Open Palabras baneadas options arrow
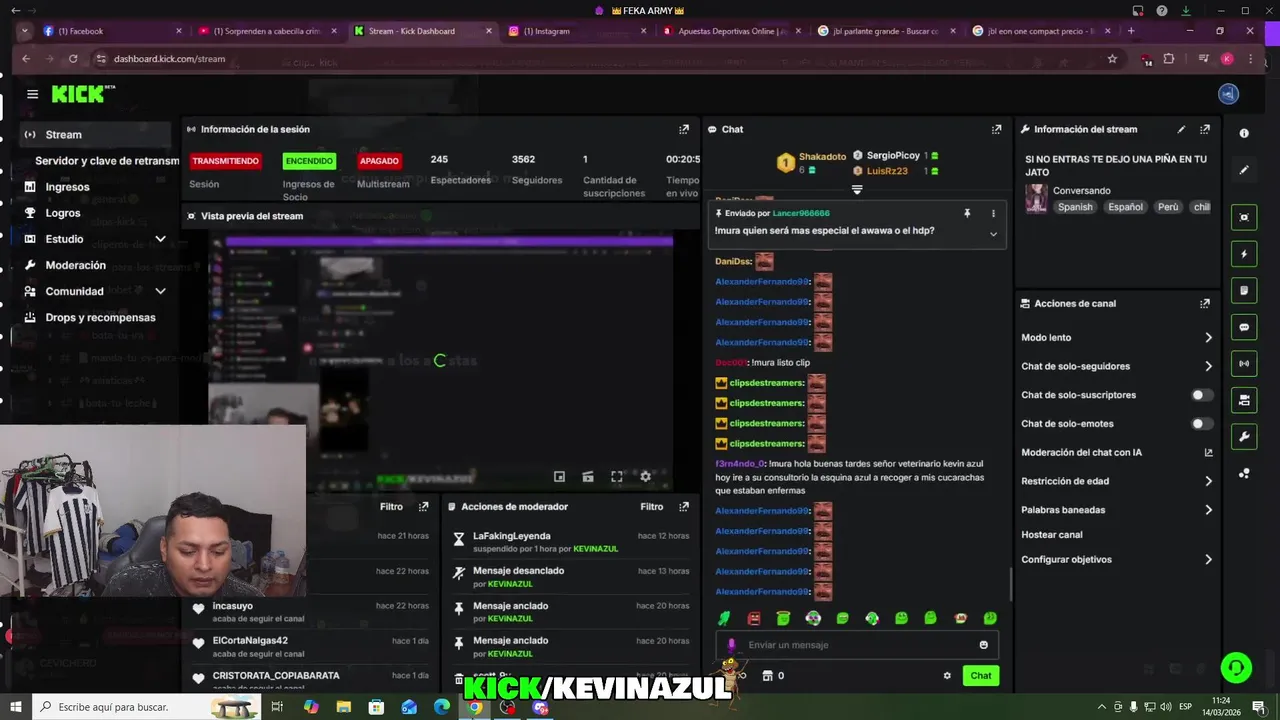1280x720 pixels. click(1208, 510)
